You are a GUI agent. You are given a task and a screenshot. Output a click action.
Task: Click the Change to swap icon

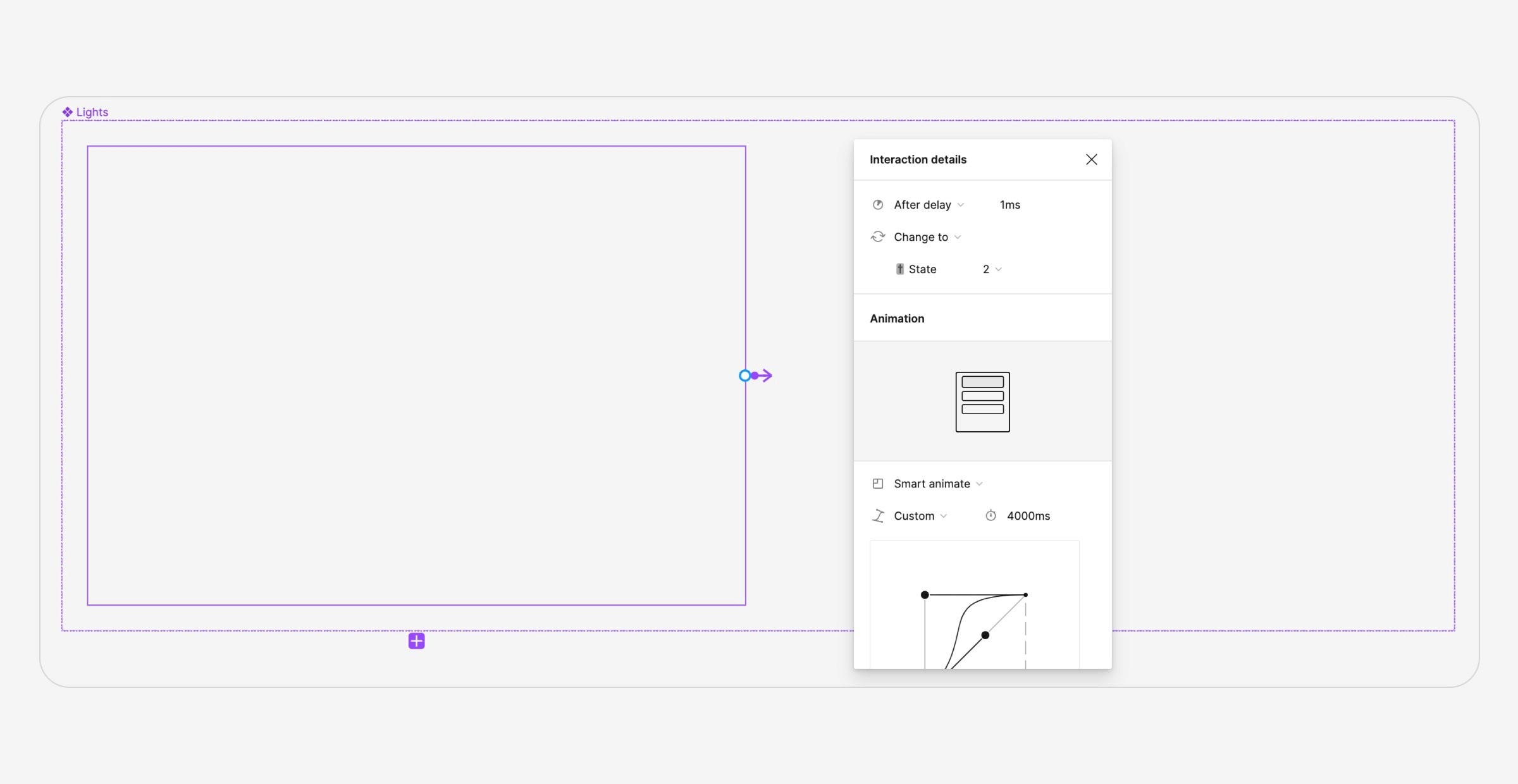click(878, 237)
